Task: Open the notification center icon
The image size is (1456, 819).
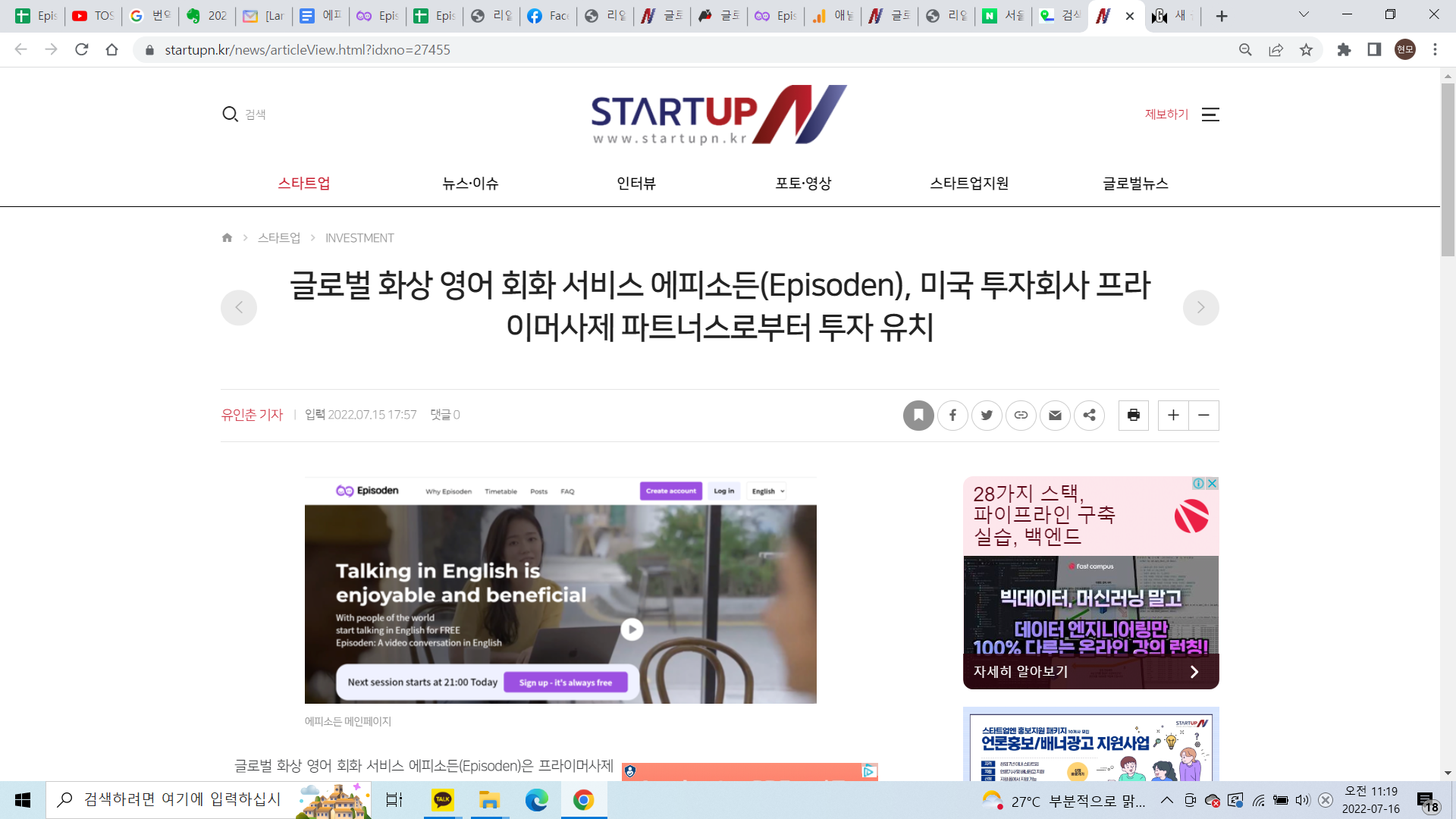Action: 1427,801
